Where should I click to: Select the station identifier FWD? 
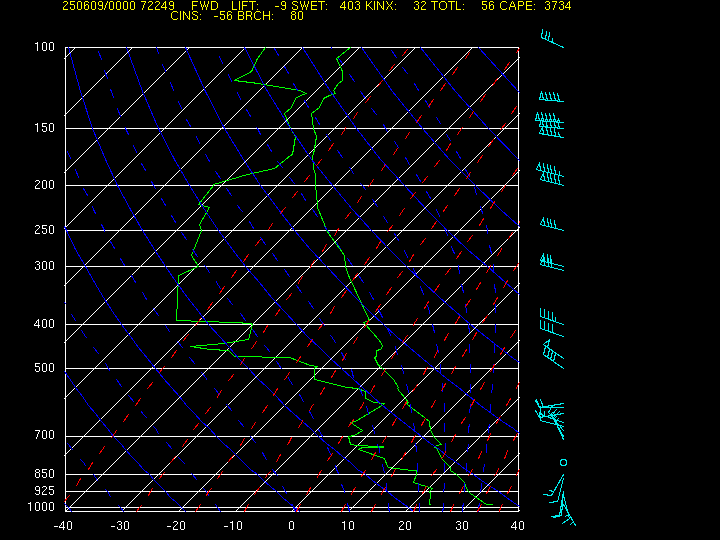click(205, 6)
